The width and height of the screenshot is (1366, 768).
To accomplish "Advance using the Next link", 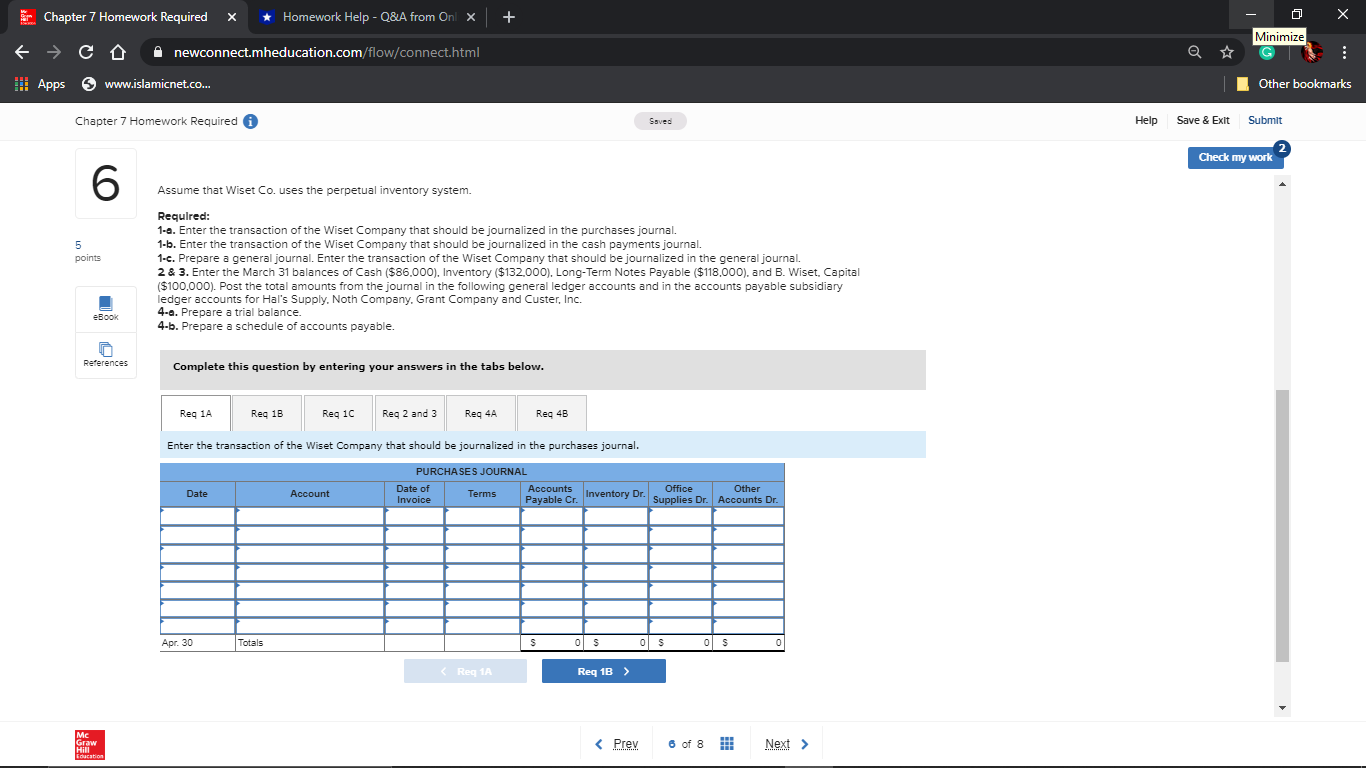I will tap(778, 743).
